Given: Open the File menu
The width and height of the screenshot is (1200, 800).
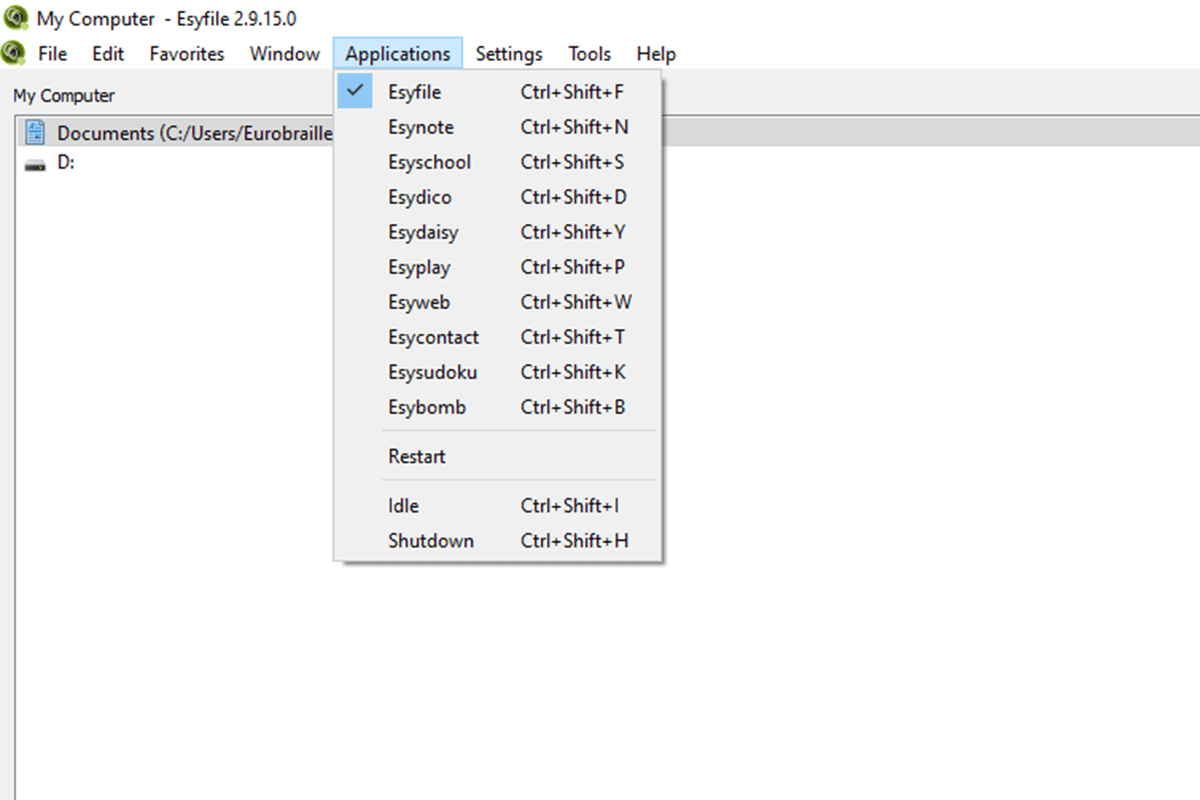Looking at the screenshot, I should pyautogui.click(x=52, y=53).
